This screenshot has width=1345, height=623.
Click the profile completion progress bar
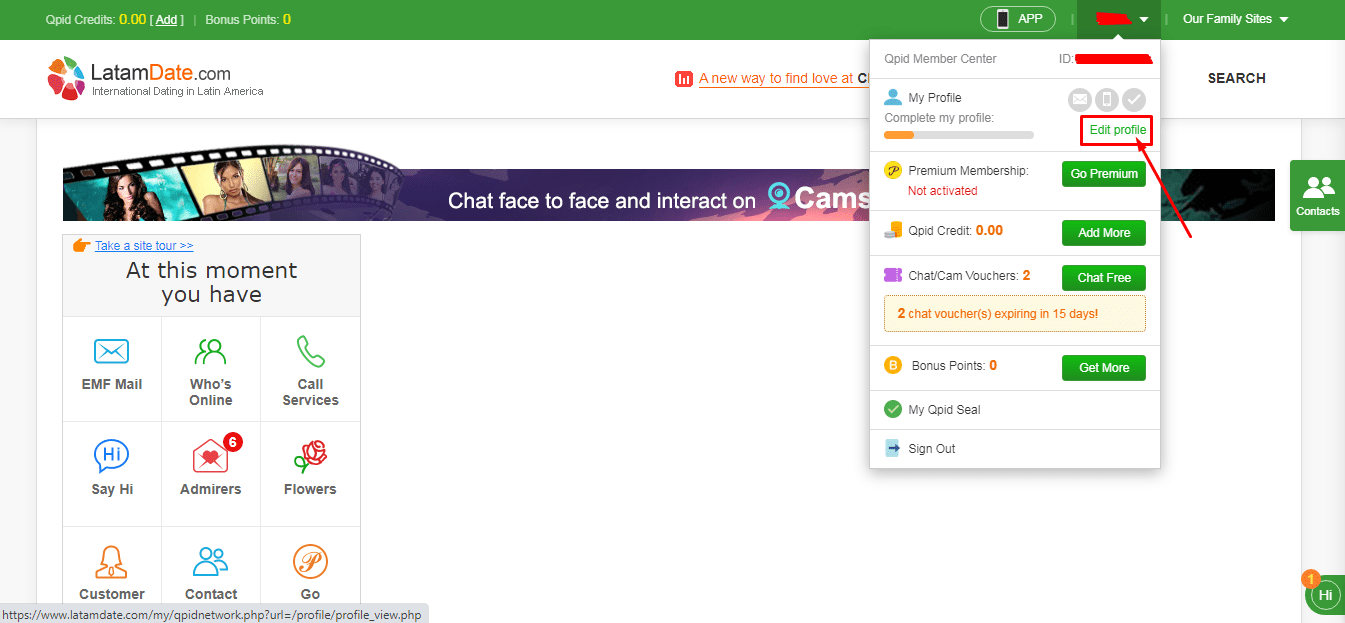pos(959,135)
